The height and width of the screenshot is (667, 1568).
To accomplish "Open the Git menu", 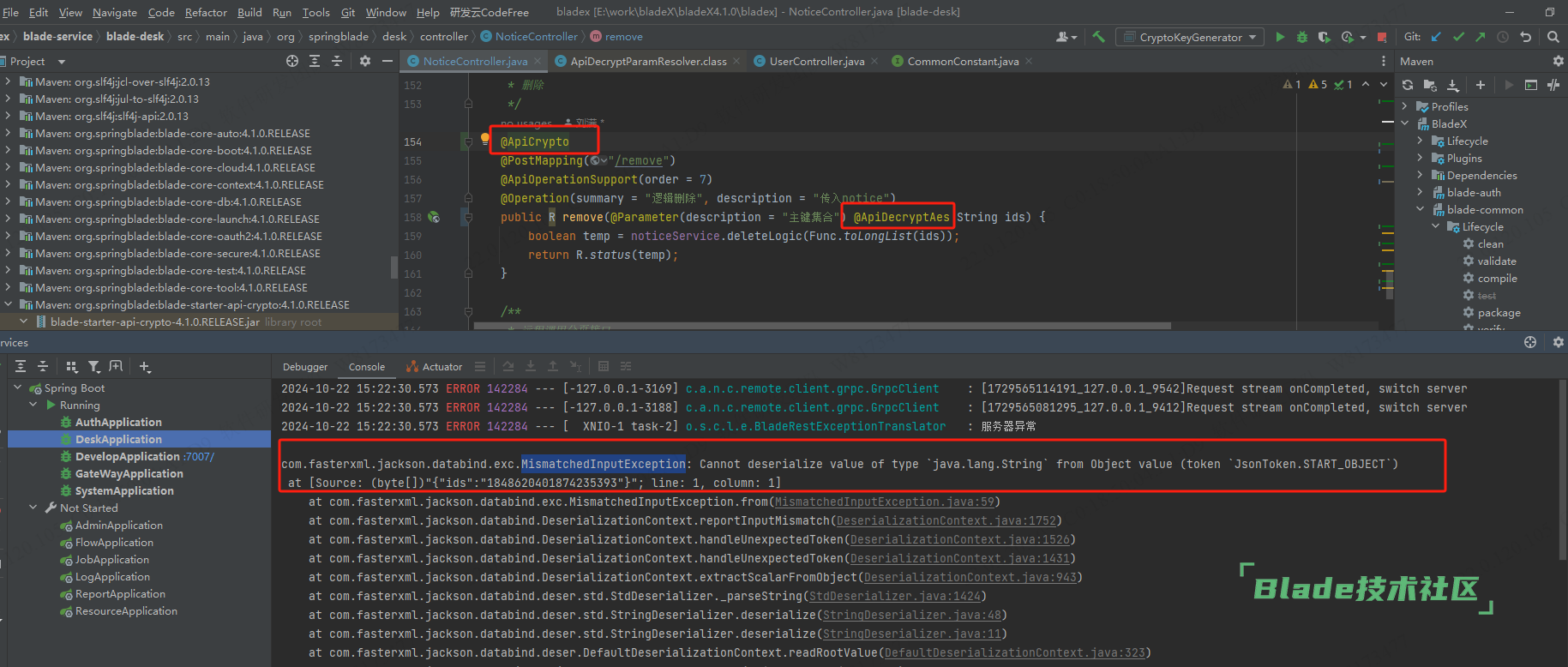I will click(348, 12).
